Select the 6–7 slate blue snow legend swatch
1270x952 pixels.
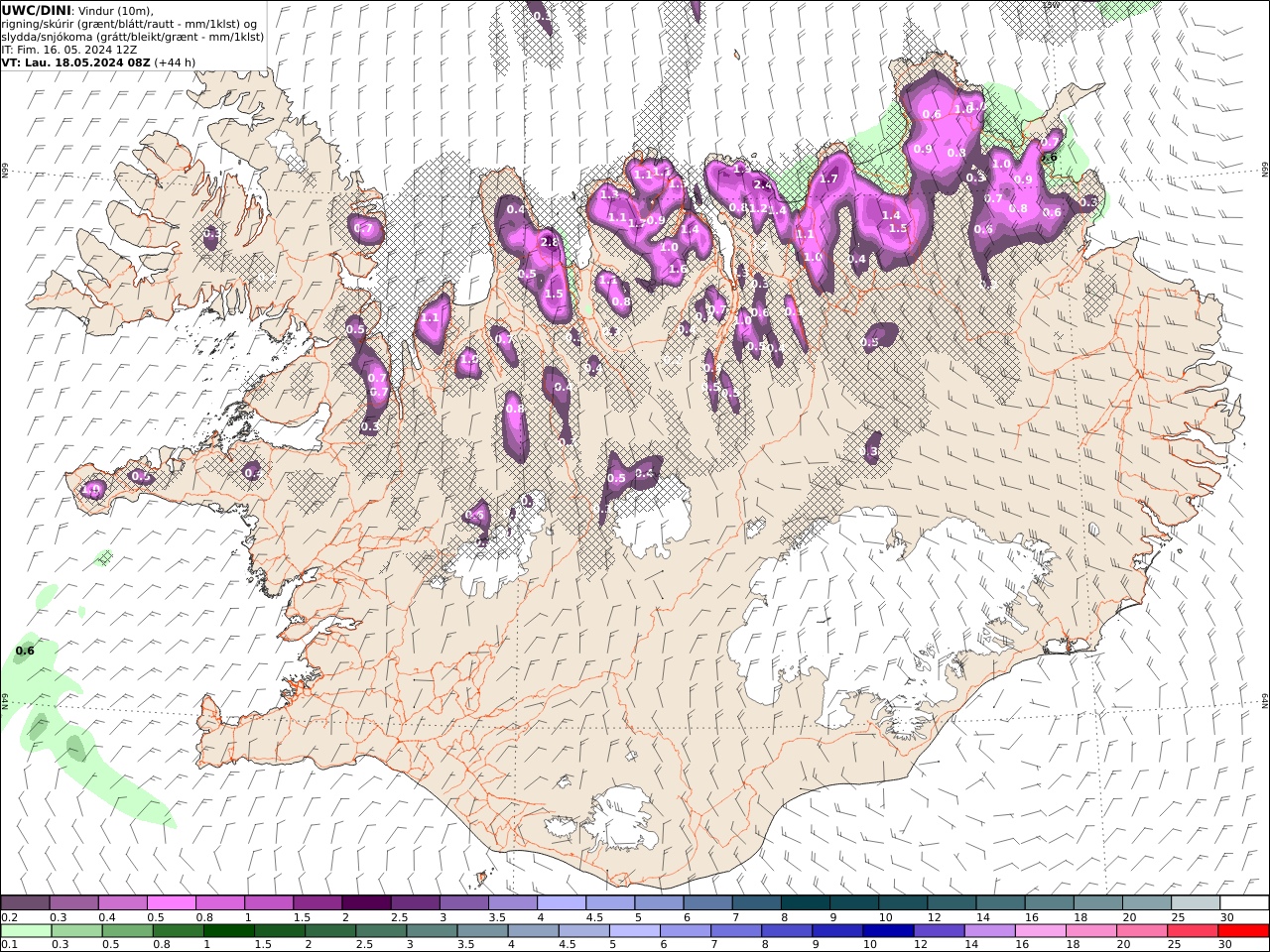(706, 902)
